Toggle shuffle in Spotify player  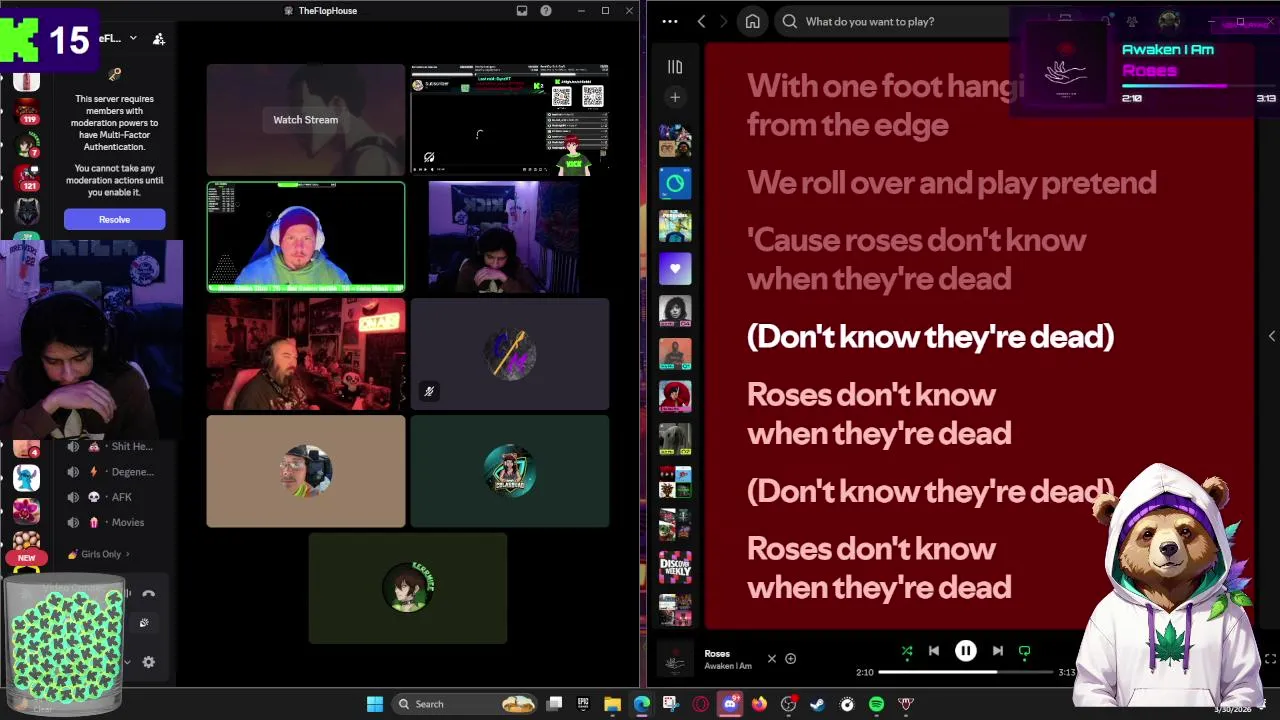tap(907, 651)
